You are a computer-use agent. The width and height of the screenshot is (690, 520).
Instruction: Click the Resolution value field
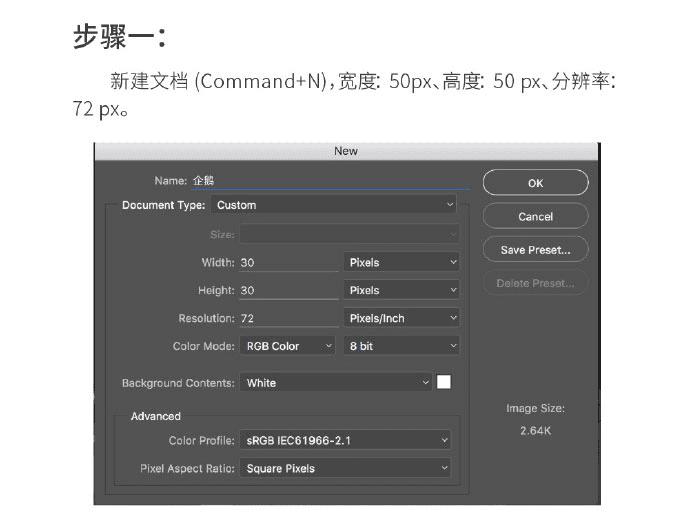289,318
